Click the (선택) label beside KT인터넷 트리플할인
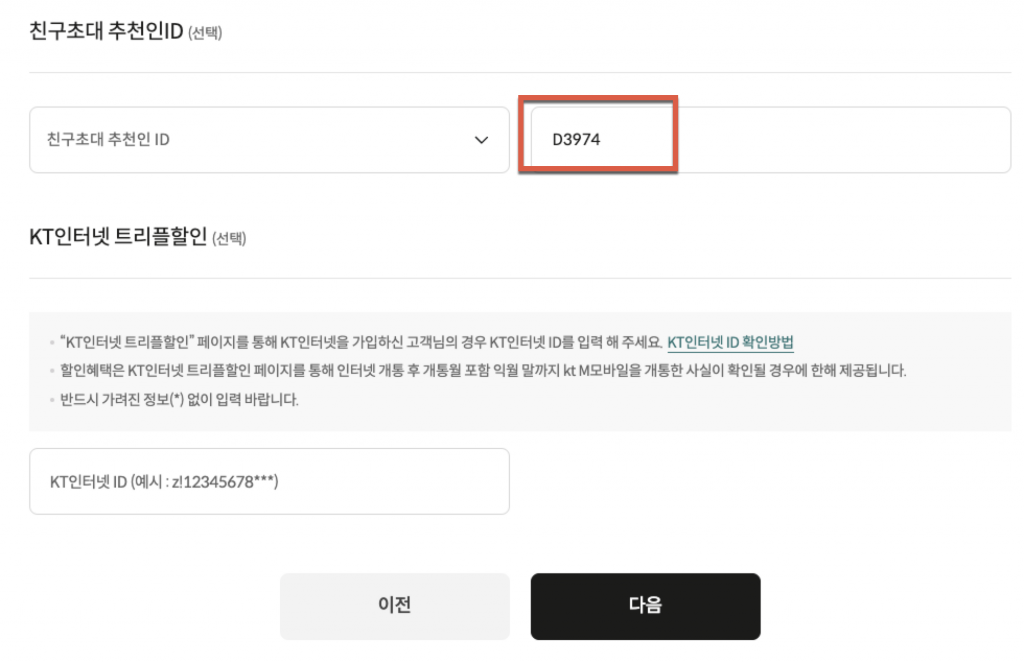The height and width of the screenshot is (662, 1024). [228, 239]
